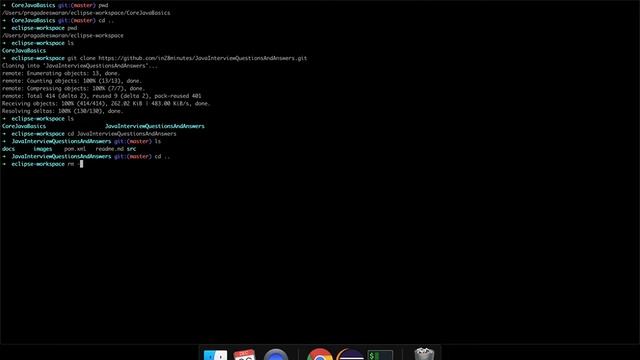Click 'cd JavaInterviewQuestionsAndAnswers' command text
This screenshot has width=640, height=360.
122,134
